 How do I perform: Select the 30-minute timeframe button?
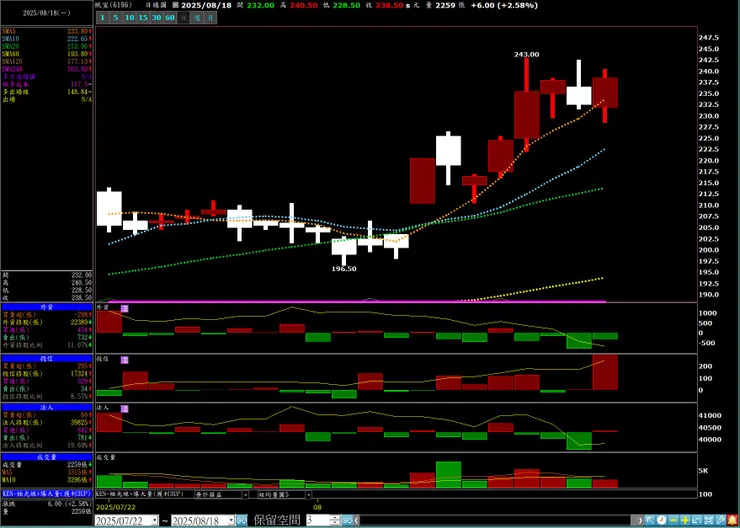(x=157, y=17)
